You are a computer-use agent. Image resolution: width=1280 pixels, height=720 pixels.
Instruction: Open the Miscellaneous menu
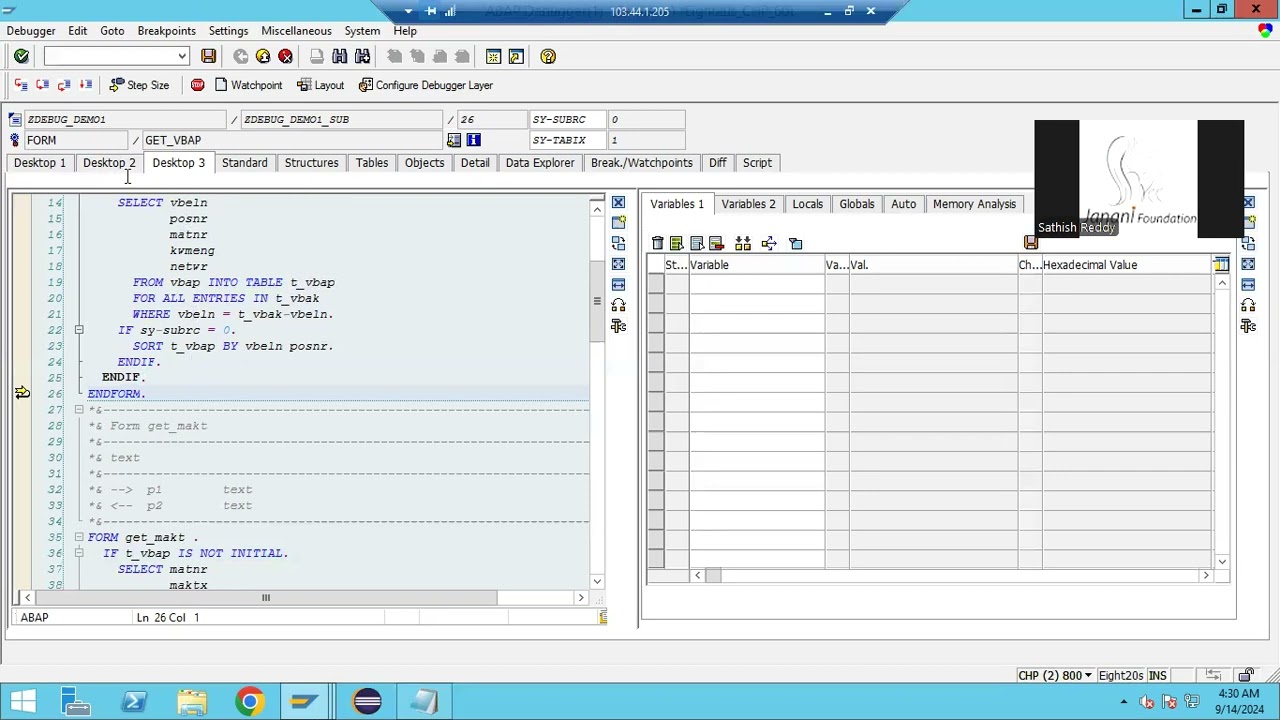coord(296,31)
